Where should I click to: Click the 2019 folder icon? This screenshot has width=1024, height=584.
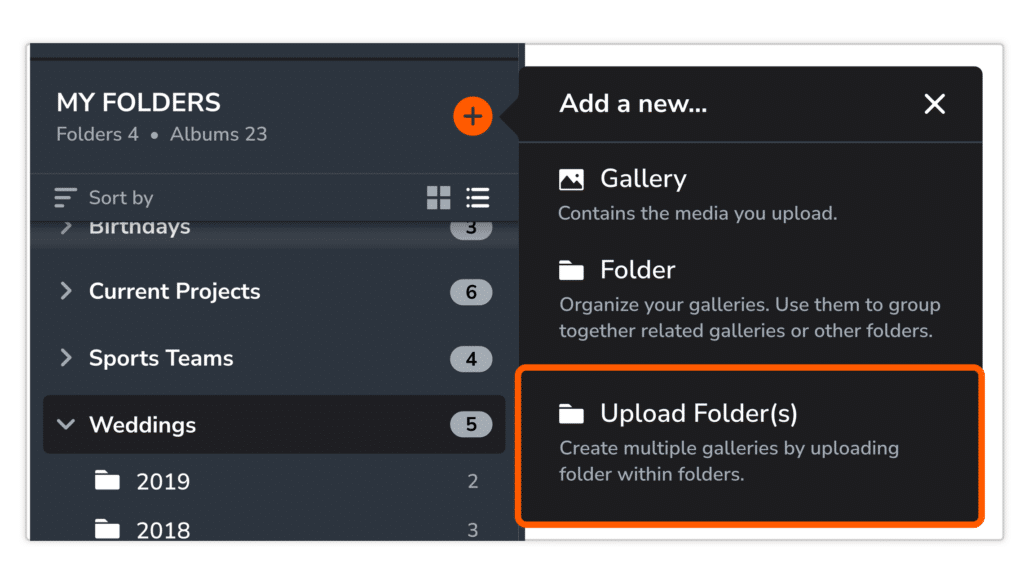point(110,481)
